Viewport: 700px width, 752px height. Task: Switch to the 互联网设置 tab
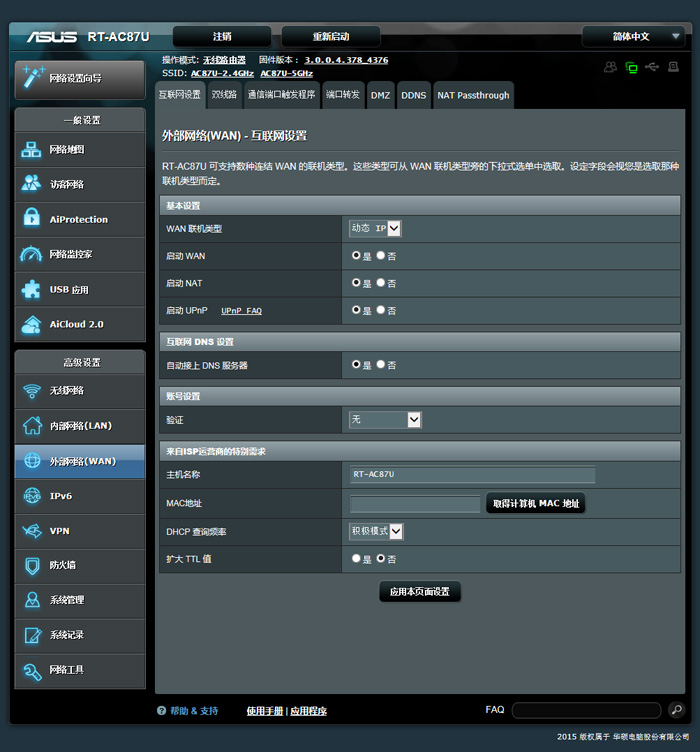coord(180,95)
